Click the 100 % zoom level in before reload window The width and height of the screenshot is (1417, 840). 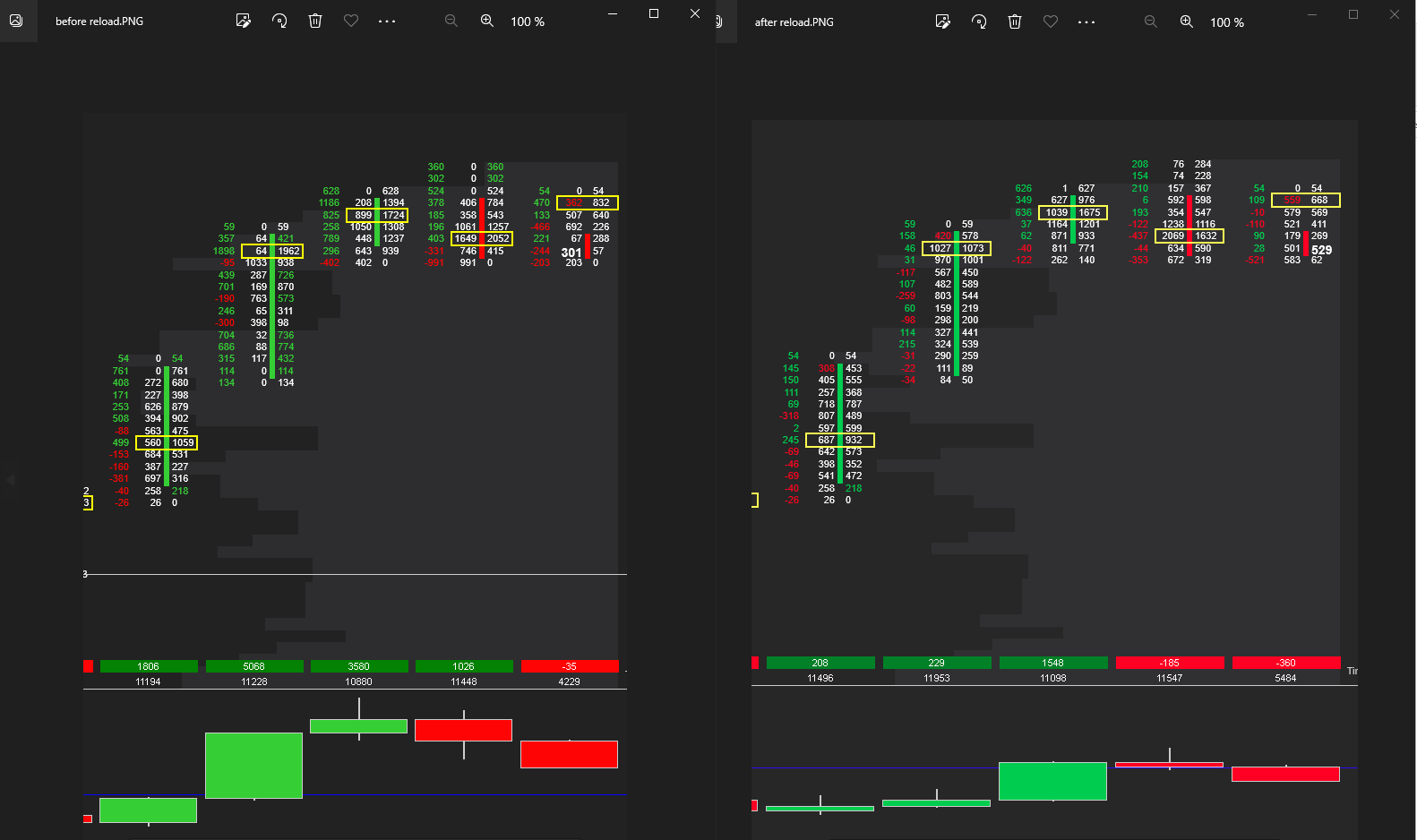(528, 21)
